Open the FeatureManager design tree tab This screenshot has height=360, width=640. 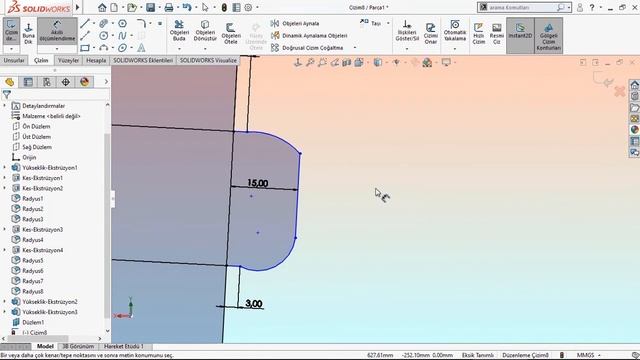click(x=9, y=82)
